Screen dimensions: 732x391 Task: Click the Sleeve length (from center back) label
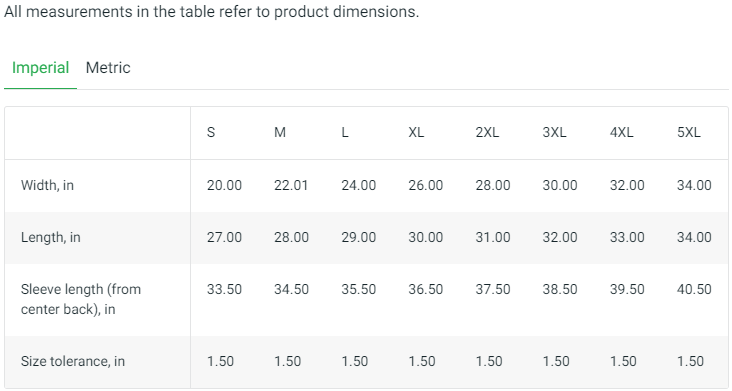tap(81, 299)
